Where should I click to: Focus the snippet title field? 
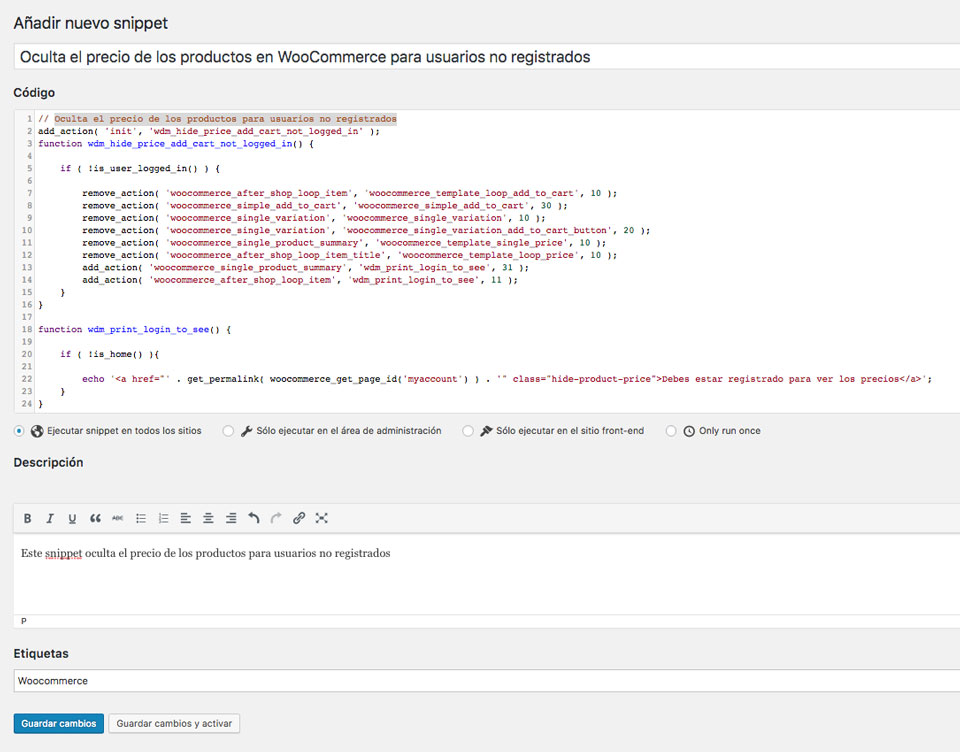point(487,57)
